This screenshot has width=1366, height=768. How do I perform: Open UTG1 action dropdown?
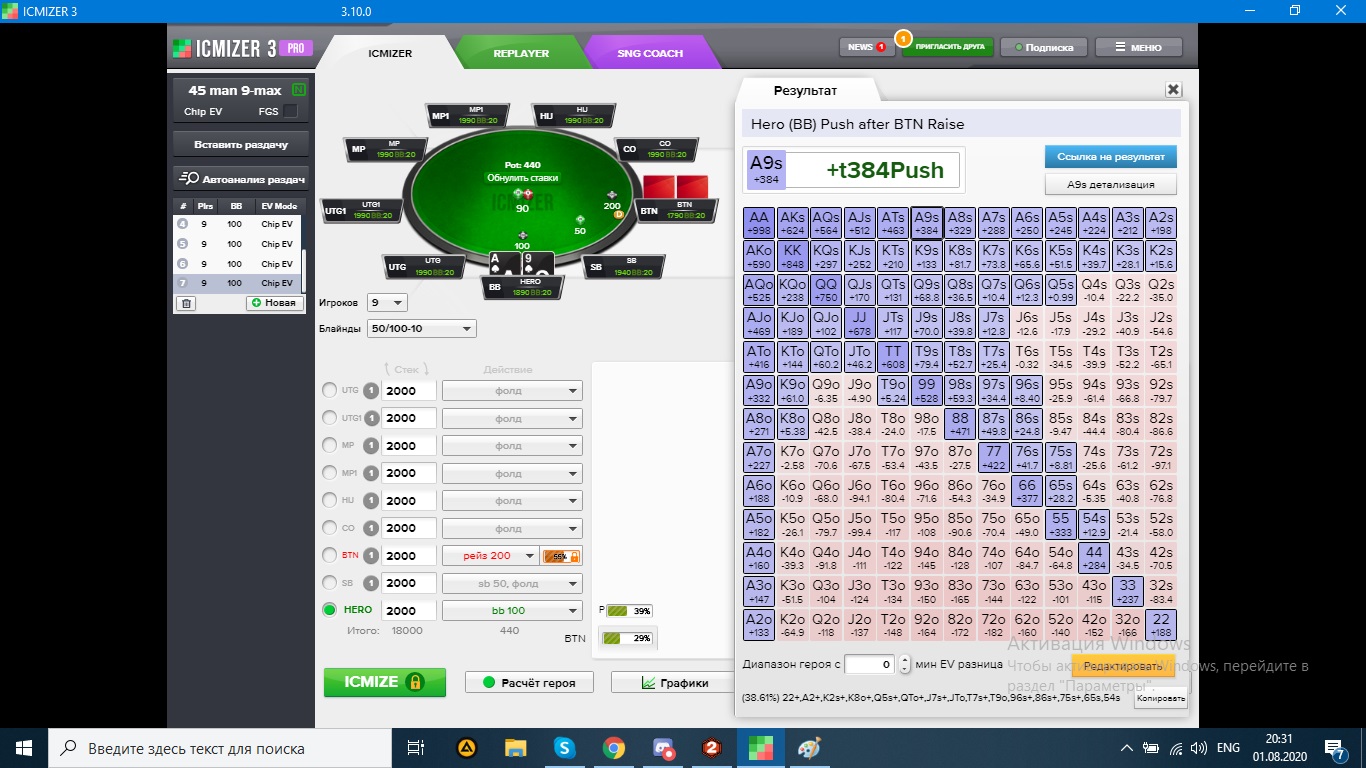(512, 418)
